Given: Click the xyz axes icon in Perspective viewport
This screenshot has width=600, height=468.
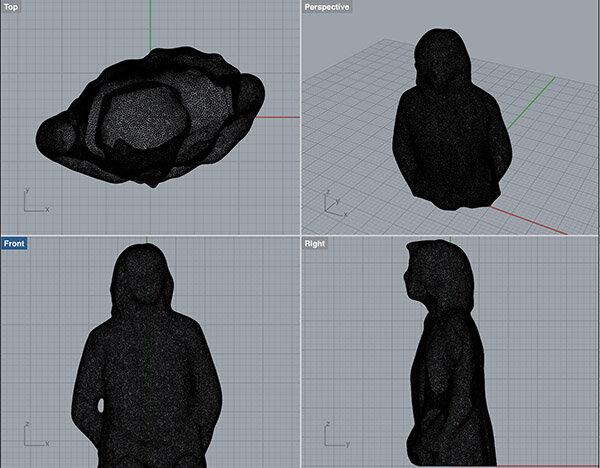Looking at the screenshot, I should pyautogui.click(x=336, y=204).
